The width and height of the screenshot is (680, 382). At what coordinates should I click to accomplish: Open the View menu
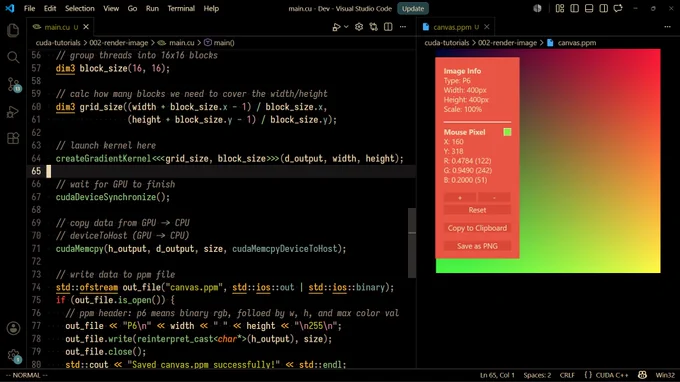coord(111,8)
